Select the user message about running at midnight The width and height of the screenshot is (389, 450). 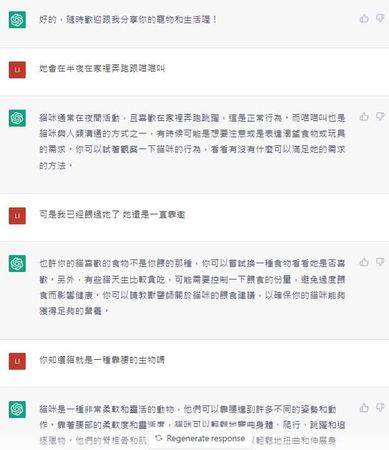point(102,69)
